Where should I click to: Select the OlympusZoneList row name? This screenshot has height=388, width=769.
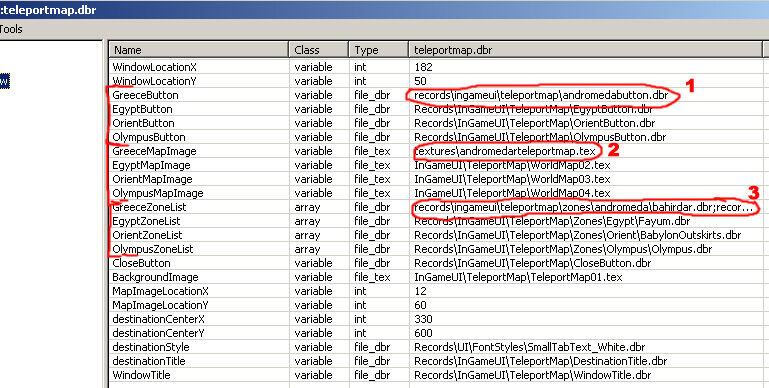[153, 249]
